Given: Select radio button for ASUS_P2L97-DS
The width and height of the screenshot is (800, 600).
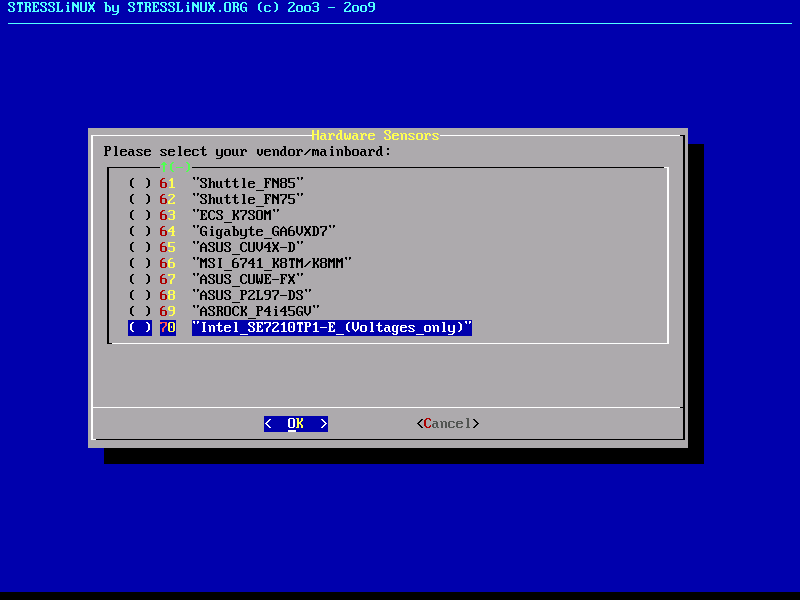Looking at the screenshot, I should tap(140, 295).
